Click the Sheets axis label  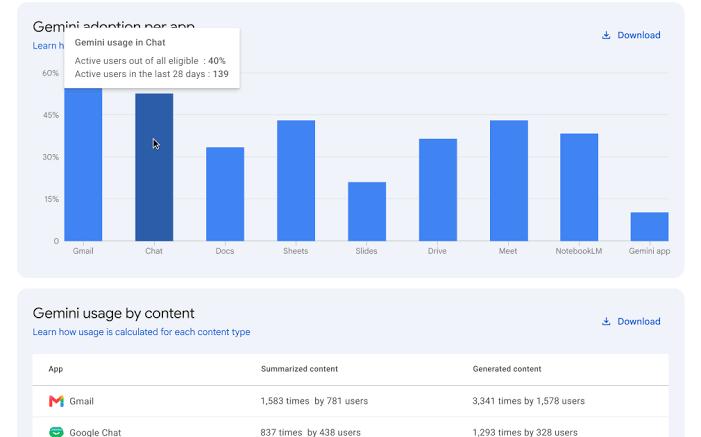click(x=296, y=251)
